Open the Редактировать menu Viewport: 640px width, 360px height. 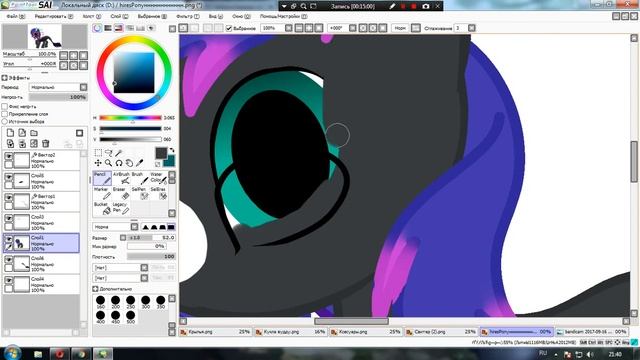click(53, 16)
